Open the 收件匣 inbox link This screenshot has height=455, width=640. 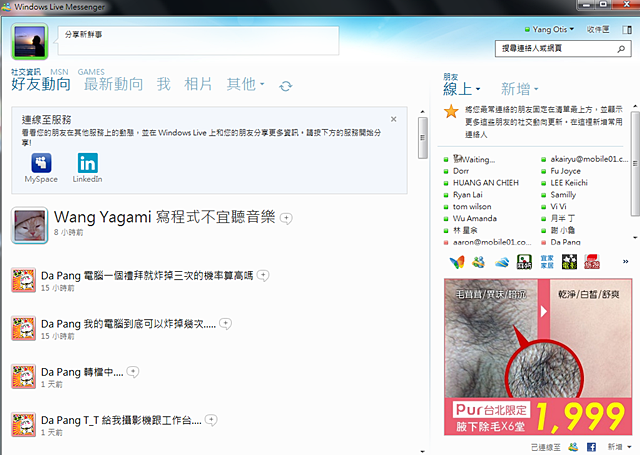click(598, 29)
